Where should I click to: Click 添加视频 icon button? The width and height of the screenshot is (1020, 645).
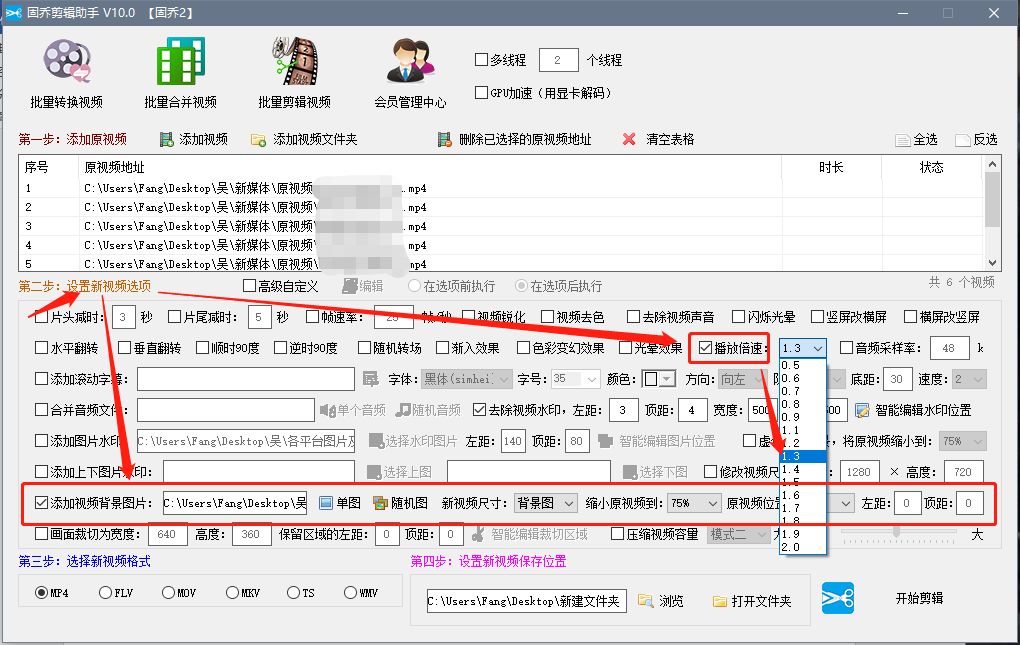(167, 139)
